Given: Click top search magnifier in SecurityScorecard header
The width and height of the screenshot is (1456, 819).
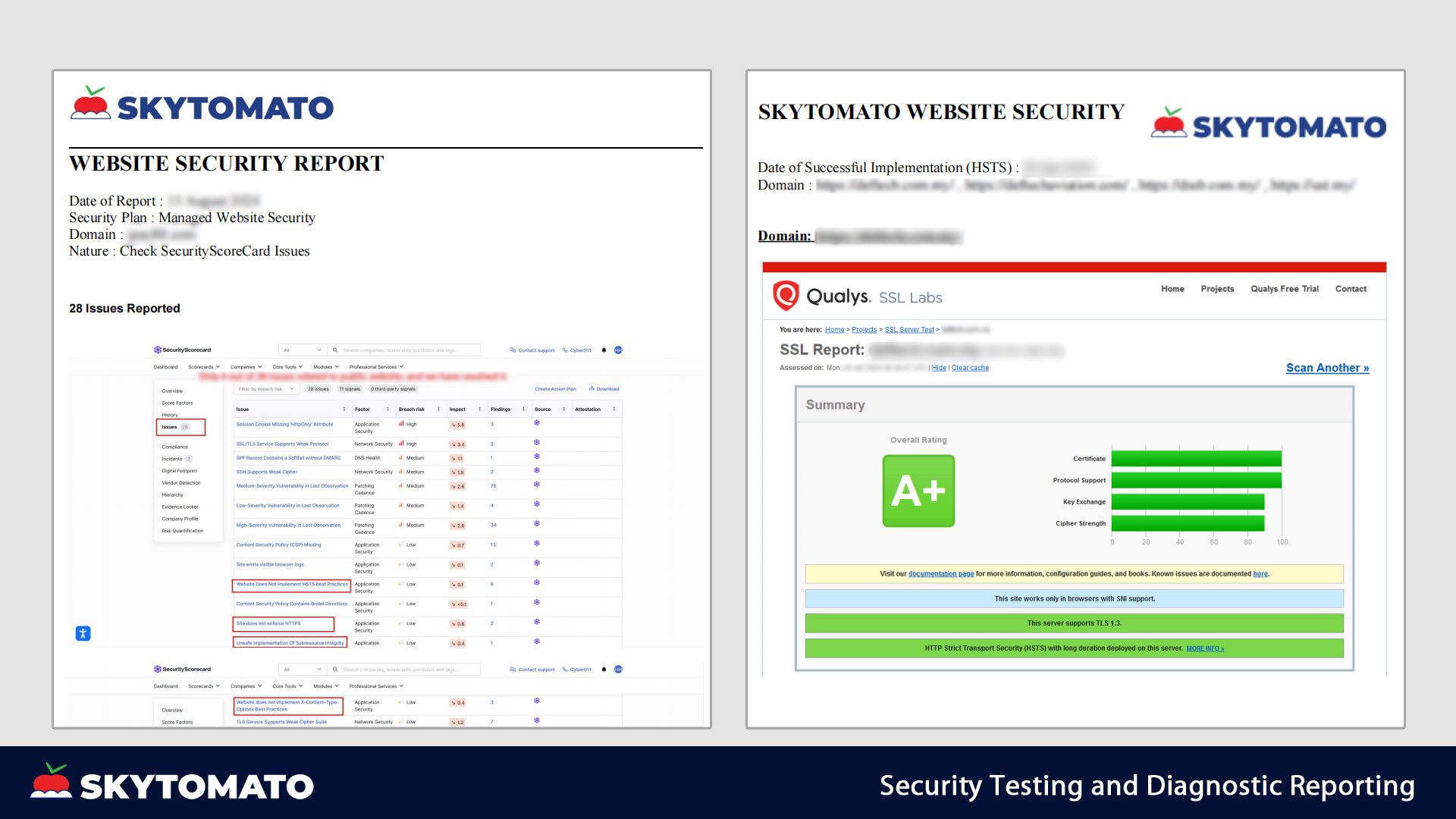Looking at the screenshot, I should [334, 350].
